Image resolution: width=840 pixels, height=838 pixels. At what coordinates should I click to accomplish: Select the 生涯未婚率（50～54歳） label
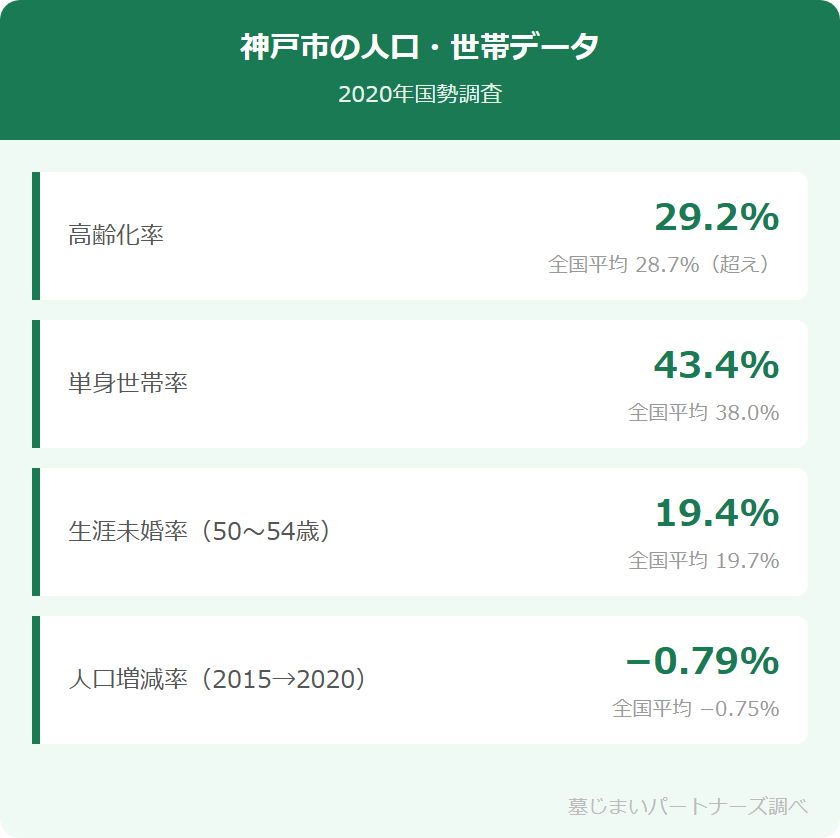(199, 532)
